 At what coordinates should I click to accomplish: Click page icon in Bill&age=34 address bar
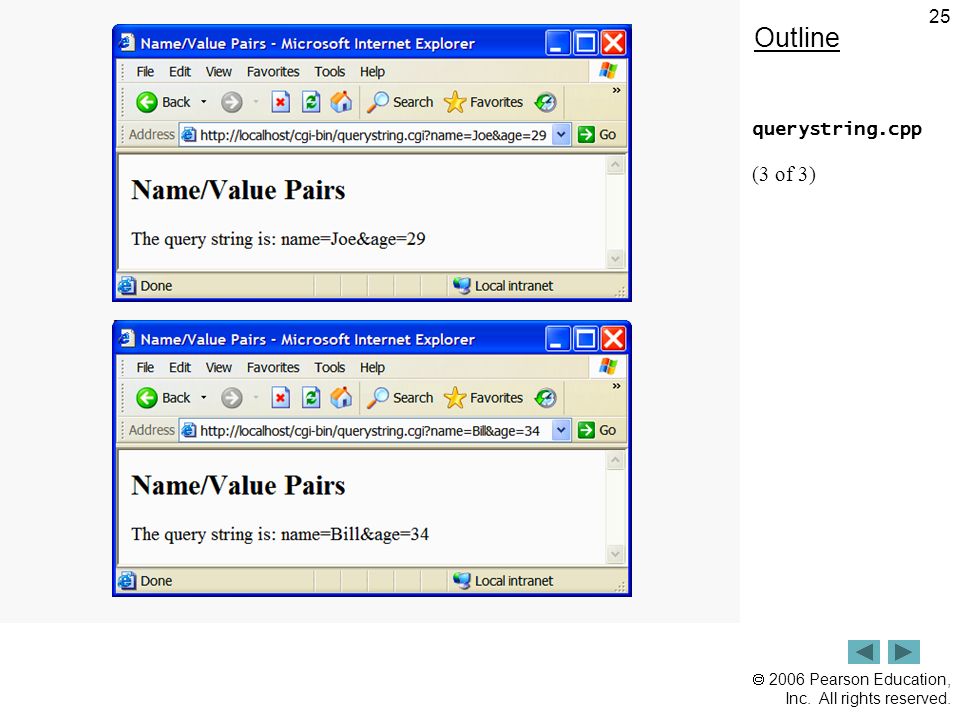point(189,430)
